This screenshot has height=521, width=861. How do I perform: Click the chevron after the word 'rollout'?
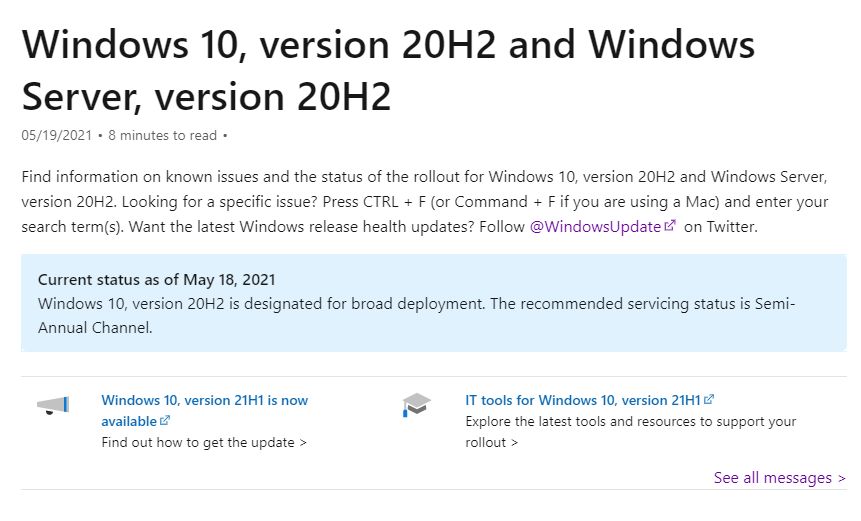pos(514,443)
